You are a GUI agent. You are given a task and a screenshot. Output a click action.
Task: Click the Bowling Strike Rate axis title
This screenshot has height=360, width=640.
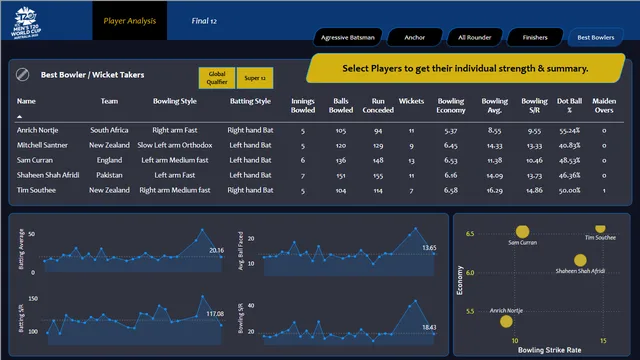point(549,350)
